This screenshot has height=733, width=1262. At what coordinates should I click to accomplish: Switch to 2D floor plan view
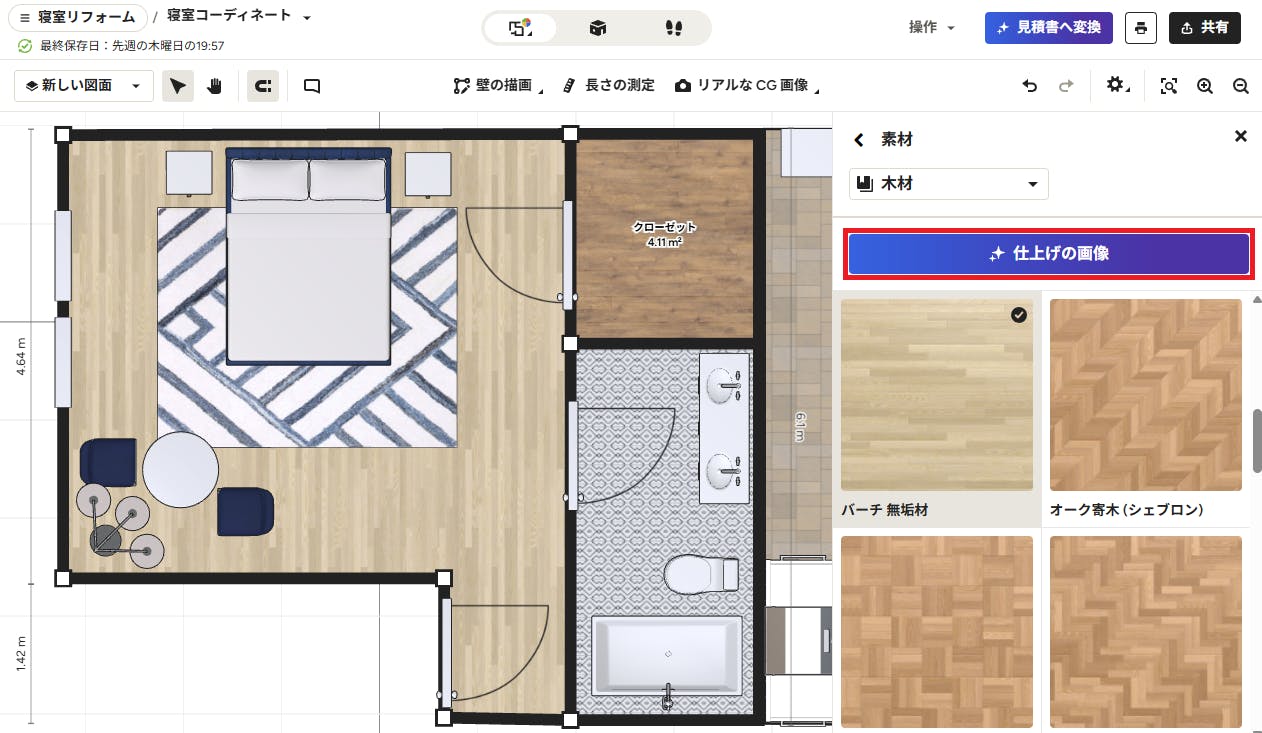pyautogui.click(x=521, y=28)
